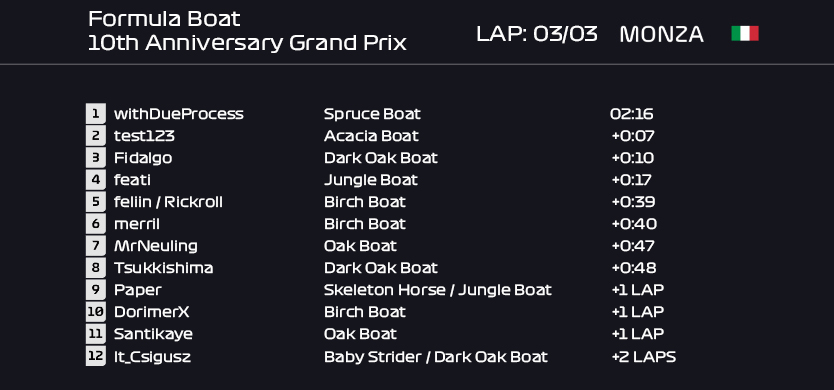Viewport: 834px width, 390px height.
Task: Click the +2 LAPS gap for It_Csigusz
Action: [644, 356]
